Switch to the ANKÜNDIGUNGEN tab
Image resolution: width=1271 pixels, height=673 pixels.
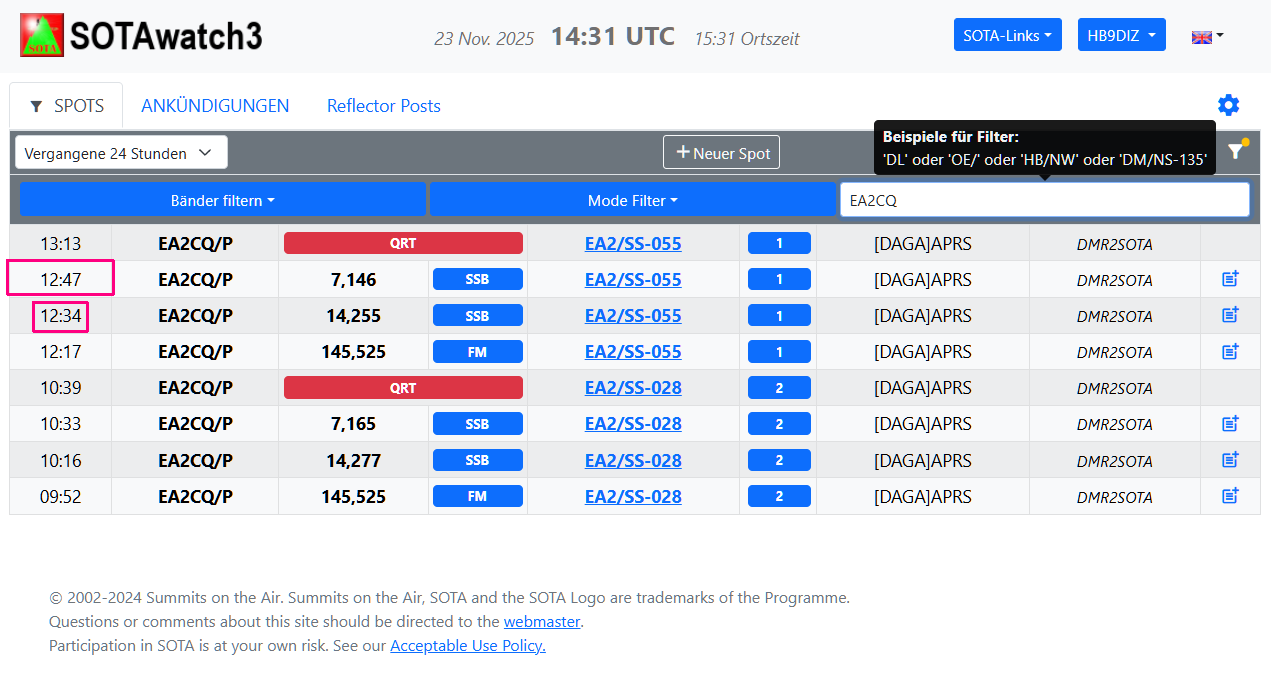coord(215,106)
